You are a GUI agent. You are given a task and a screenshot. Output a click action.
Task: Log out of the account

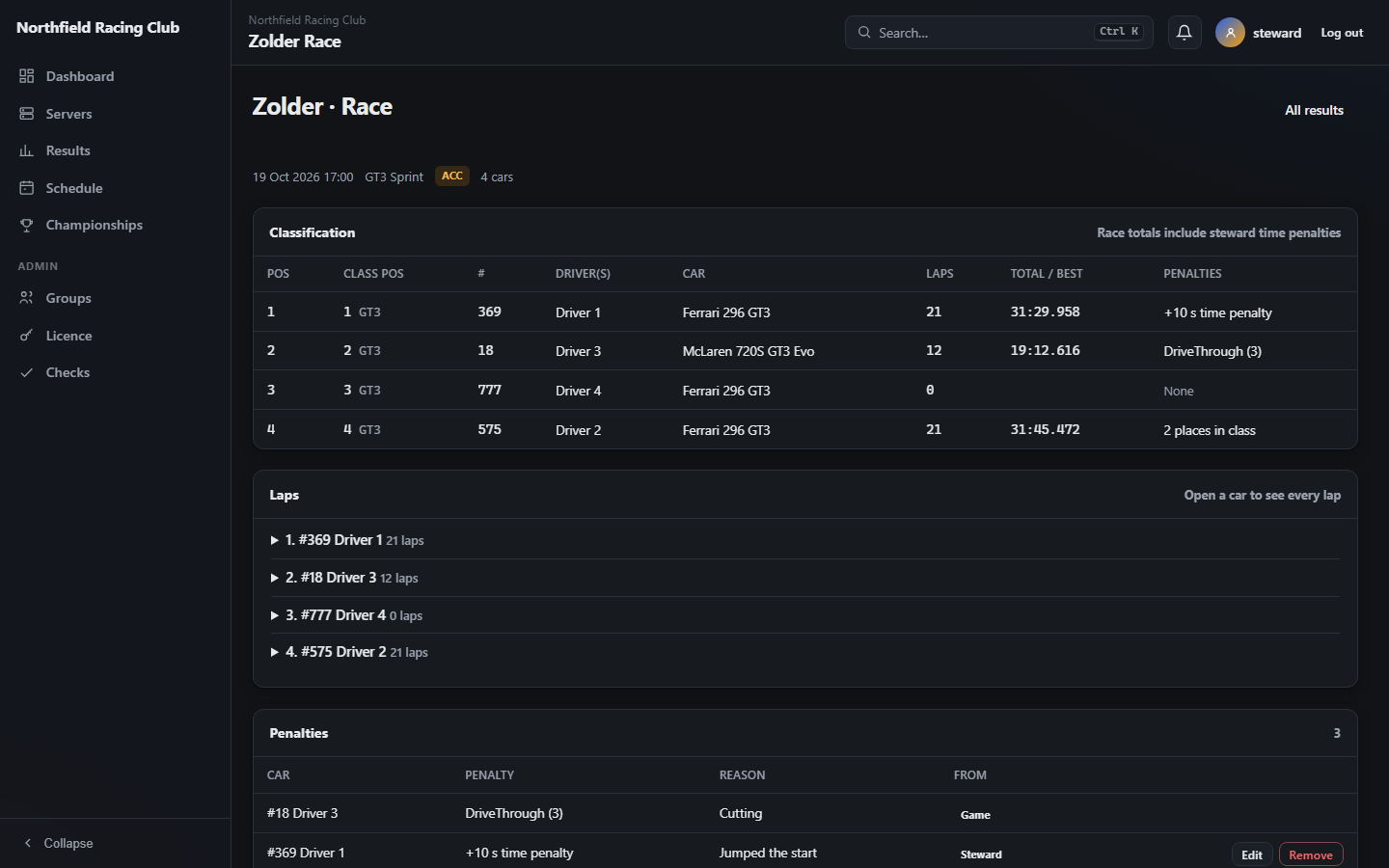pos(1342,33)
